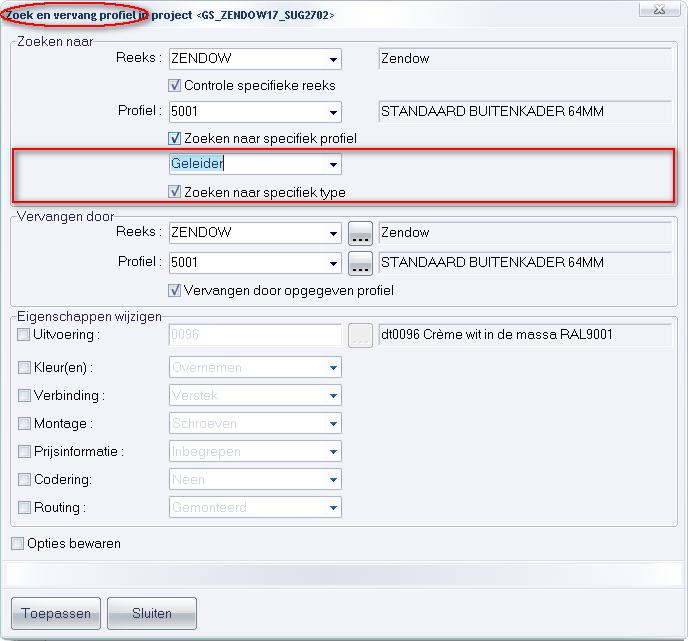This screenshot has height=641, width=688.
Task: Click 'STANDAARD BUITENKADER 64MM' field under Vervangen door
Action: tap(525, 263)
